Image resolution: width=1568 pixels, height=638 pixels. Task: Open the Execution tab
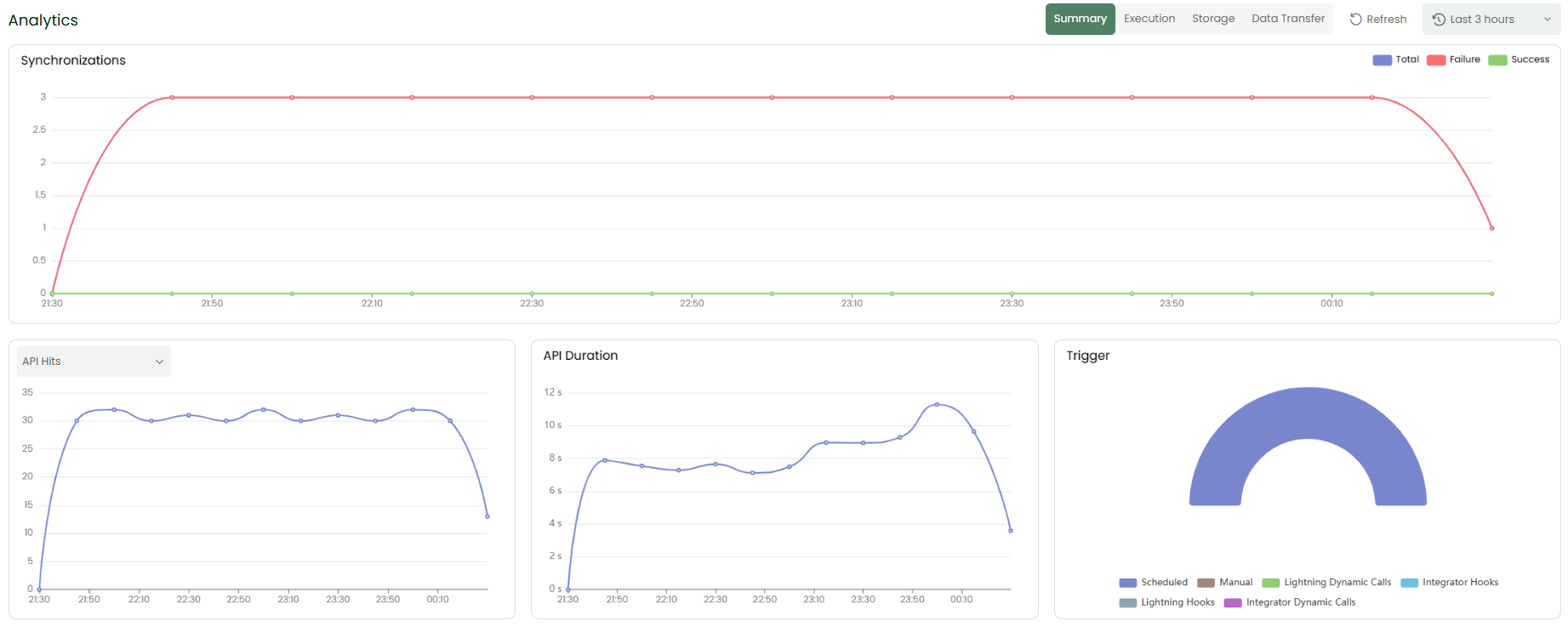1149,19
